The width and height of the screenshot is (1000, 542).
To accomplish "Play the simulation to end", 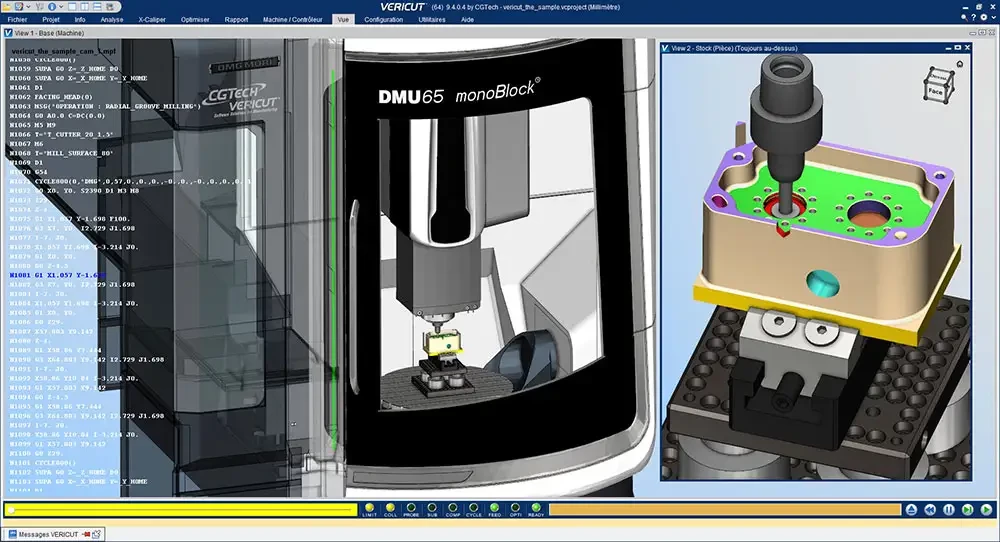I will pos(986,509).
